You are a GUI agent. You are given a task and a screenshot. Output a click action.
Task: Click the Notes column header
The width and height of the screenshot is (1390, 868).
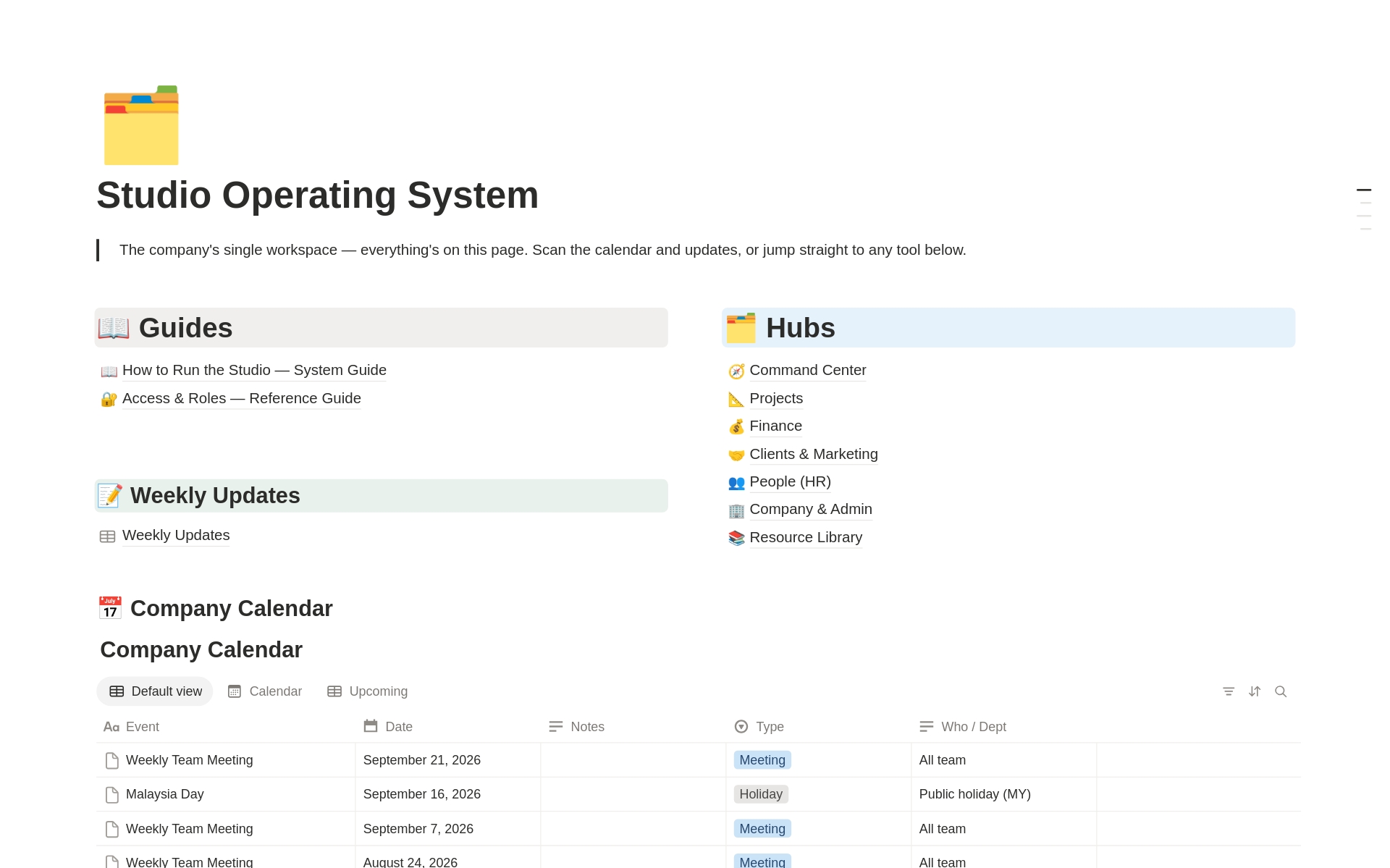tap(633, 727)
